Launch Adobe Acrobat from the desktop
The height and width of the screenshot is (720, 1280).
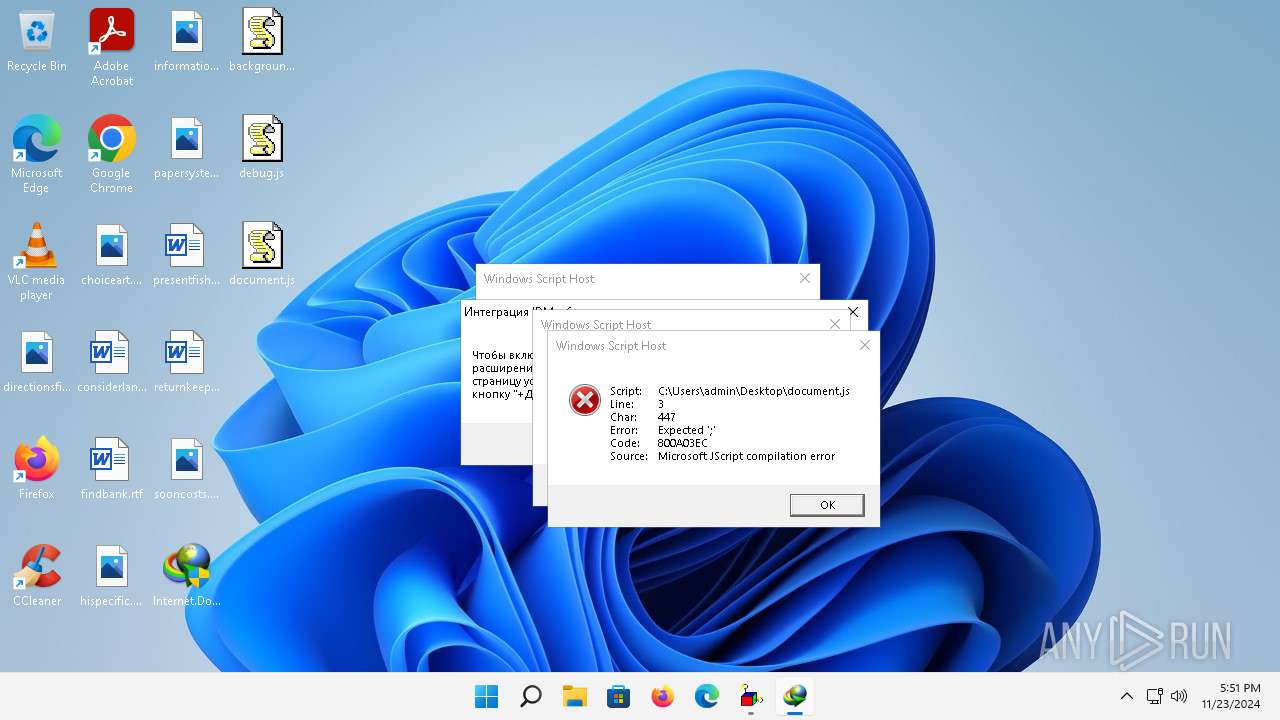[x=111, y=46]
